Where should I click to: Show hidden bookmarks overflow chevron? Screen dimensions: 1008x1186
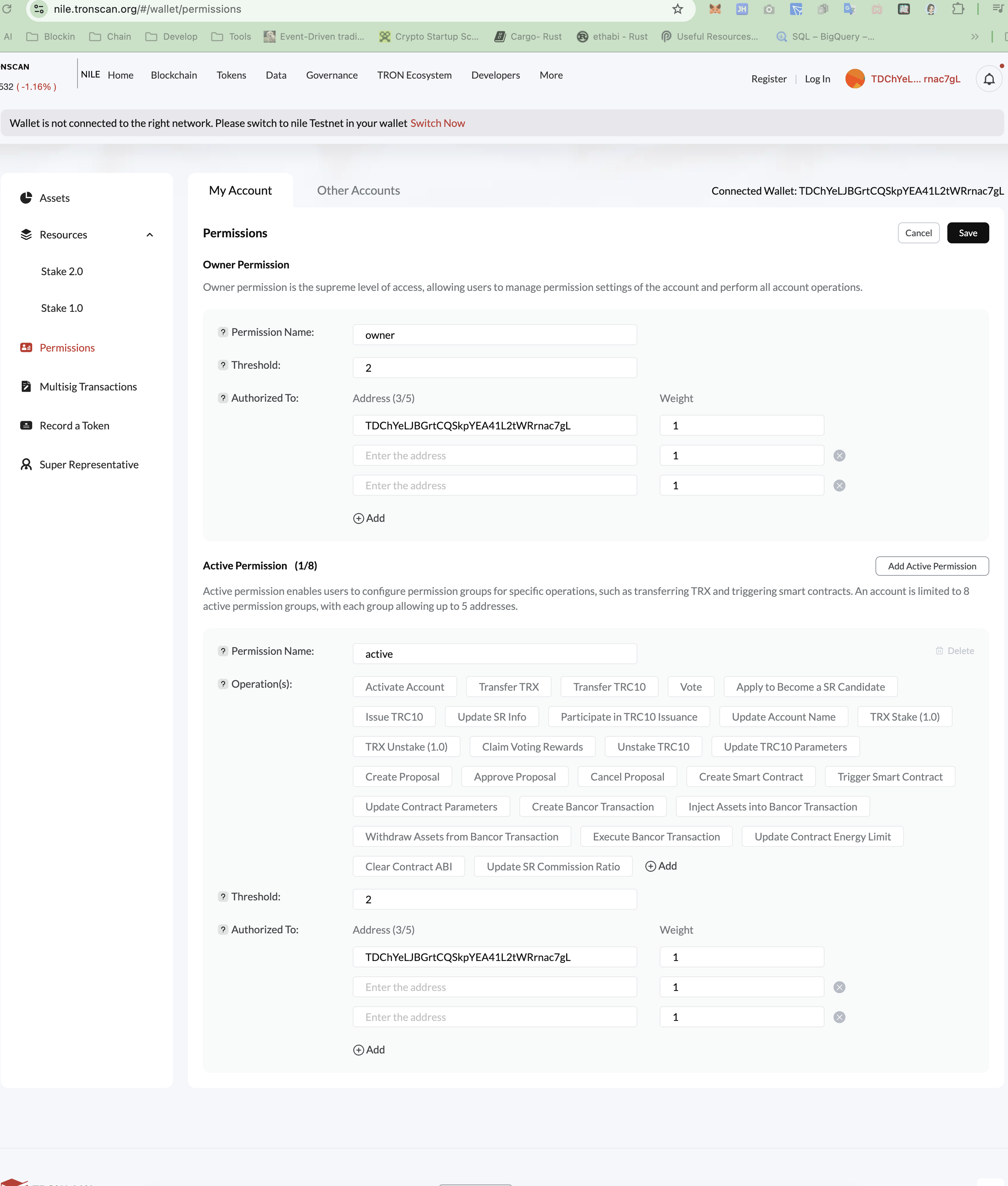point(974,37)
